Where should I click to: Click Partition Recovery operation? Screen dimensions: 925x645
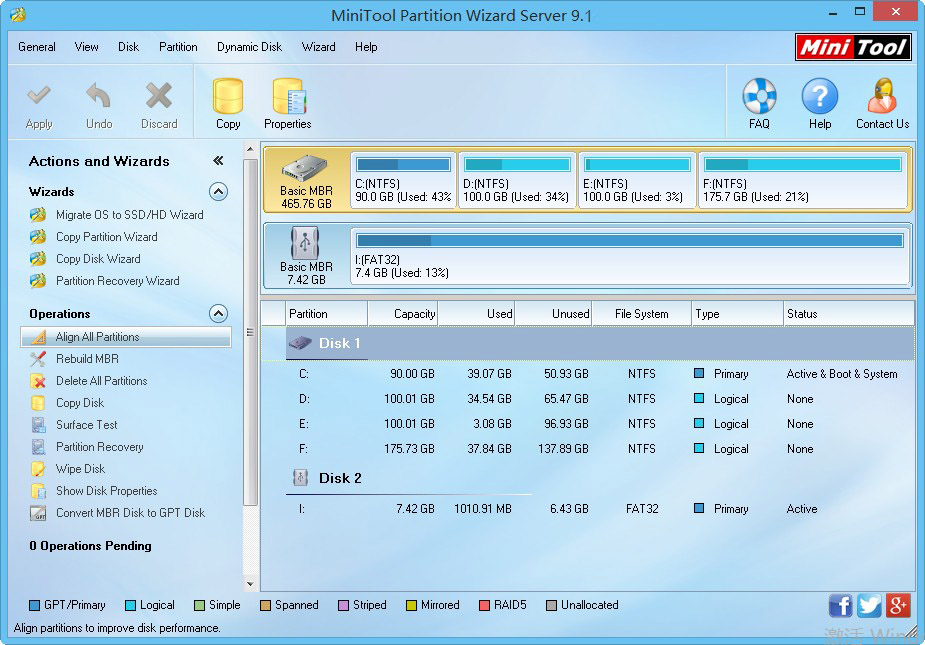[99, 447]
